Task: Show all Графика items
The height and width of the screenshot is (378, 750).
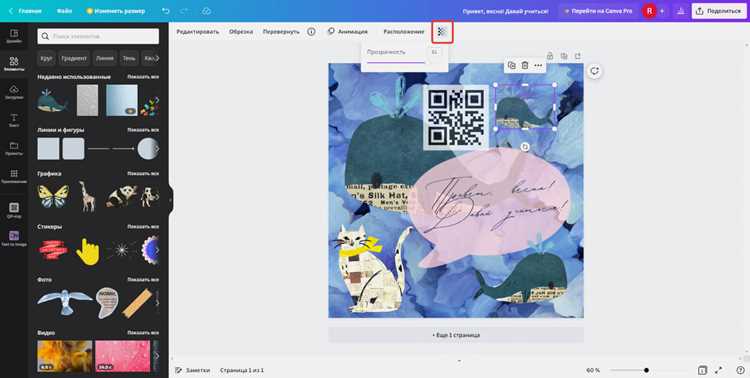Action: click(143, 173)
